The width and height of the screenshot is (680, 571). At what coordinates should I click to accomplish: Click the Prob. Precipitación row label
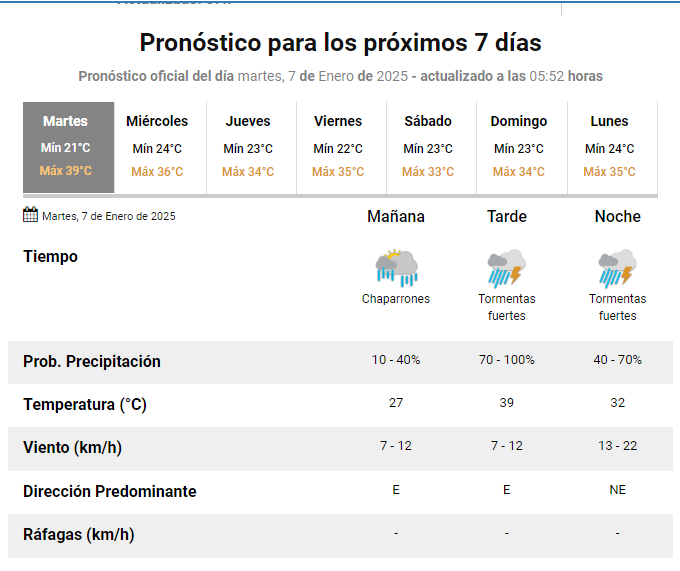click(92, 361)
